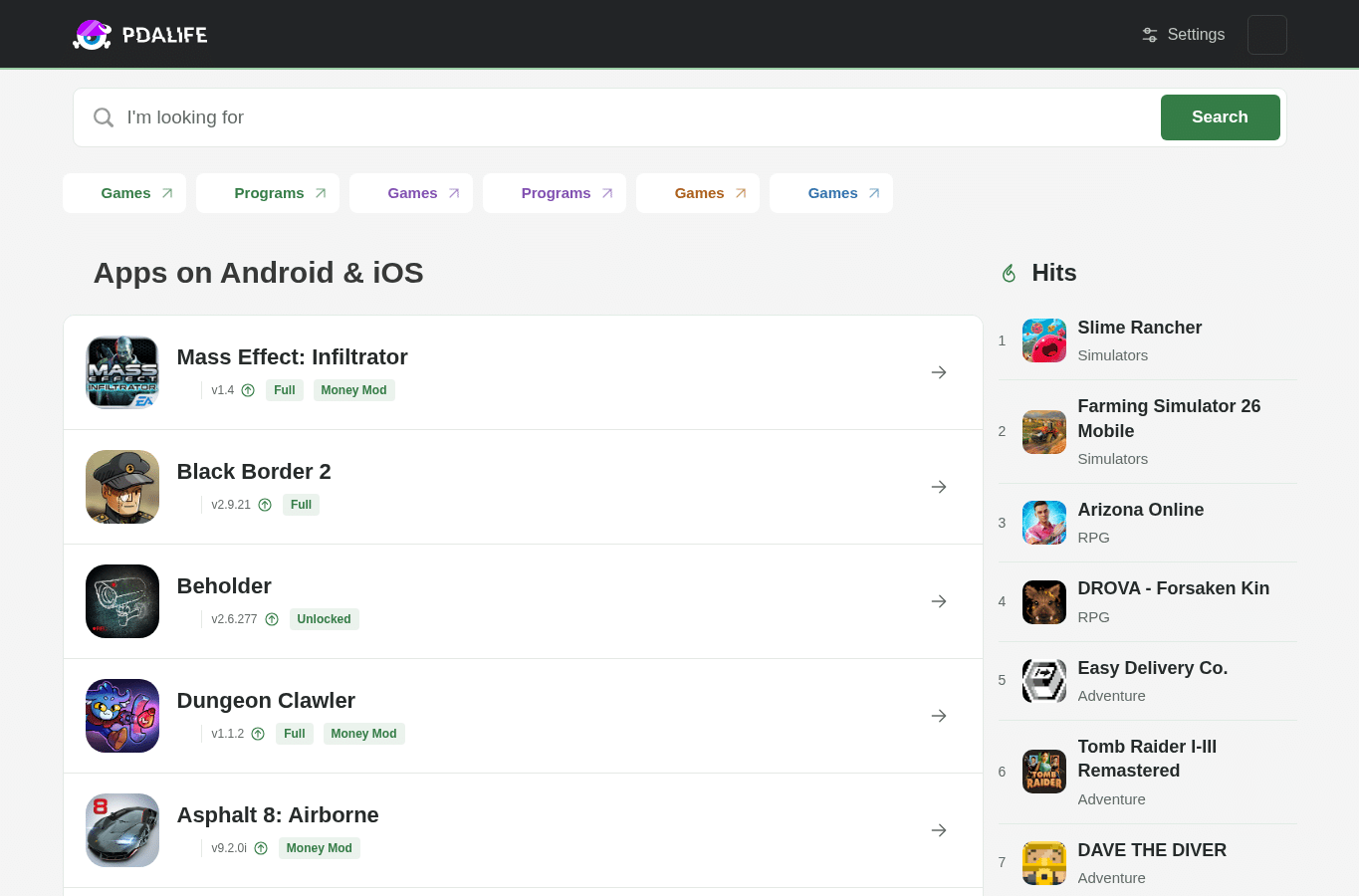Click the Full tag on Black Border 2
1359x896 pixels.
(301, 505)
